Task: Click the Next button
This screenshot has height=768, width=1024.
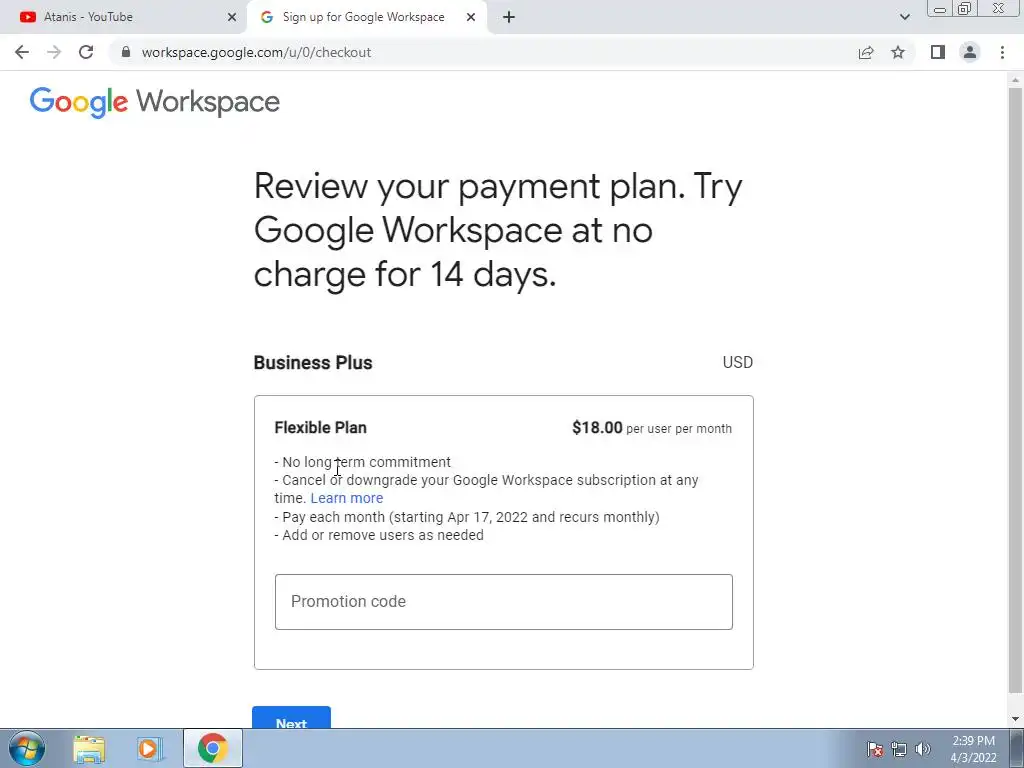Action: pyautogui.click(x=291, y=717)
